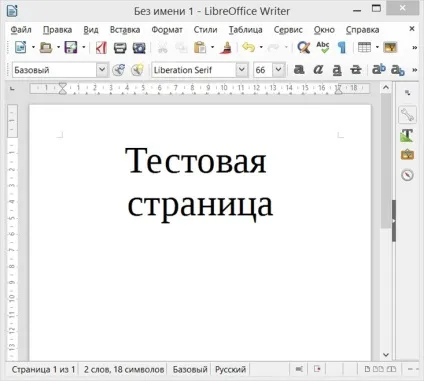
Task: Show more formatting toolbar buttons chevron
Action: pyautogui.click(x=414, y=70)
